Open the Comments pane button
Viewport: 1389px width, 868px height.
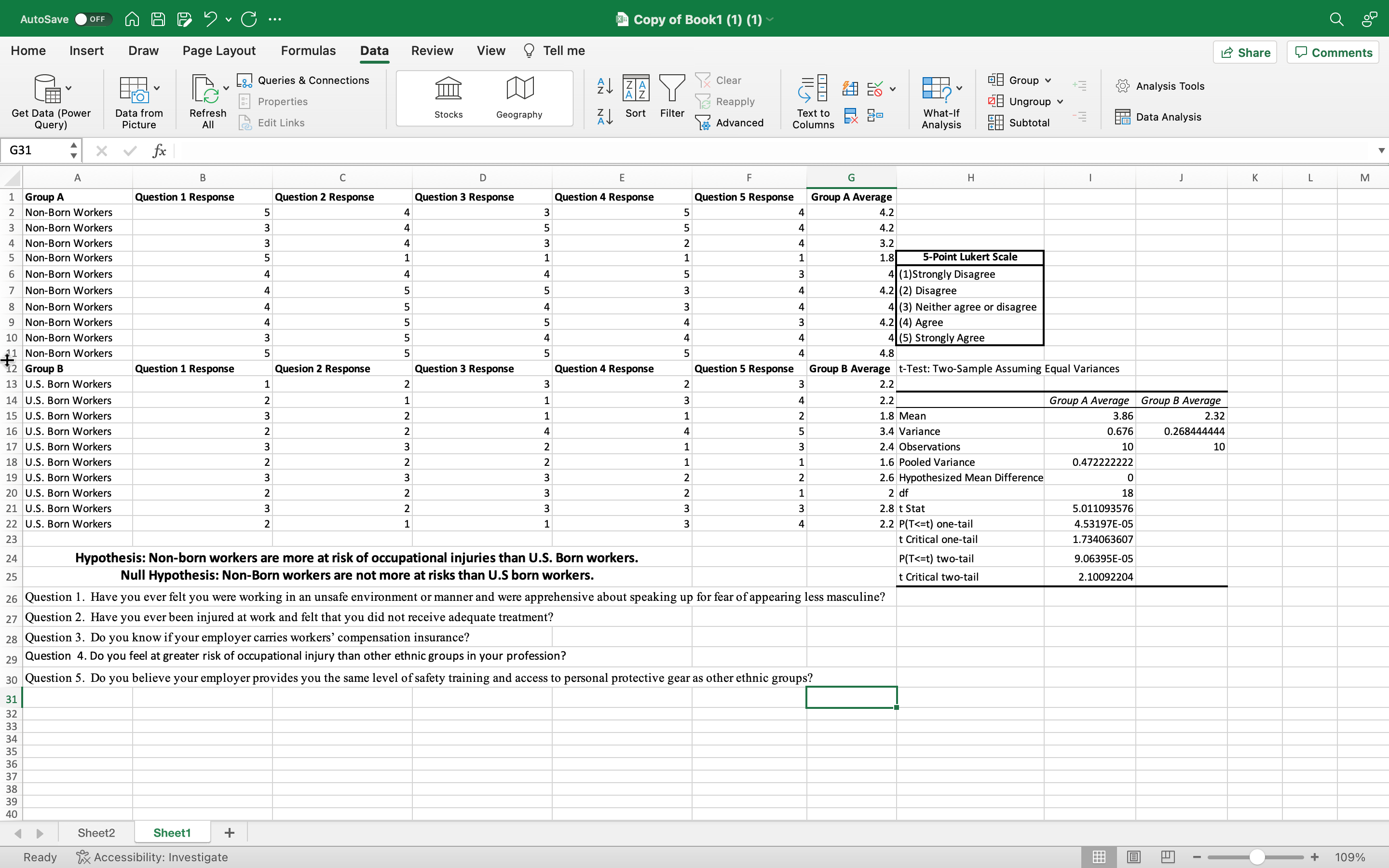[x=1333, y=52]
